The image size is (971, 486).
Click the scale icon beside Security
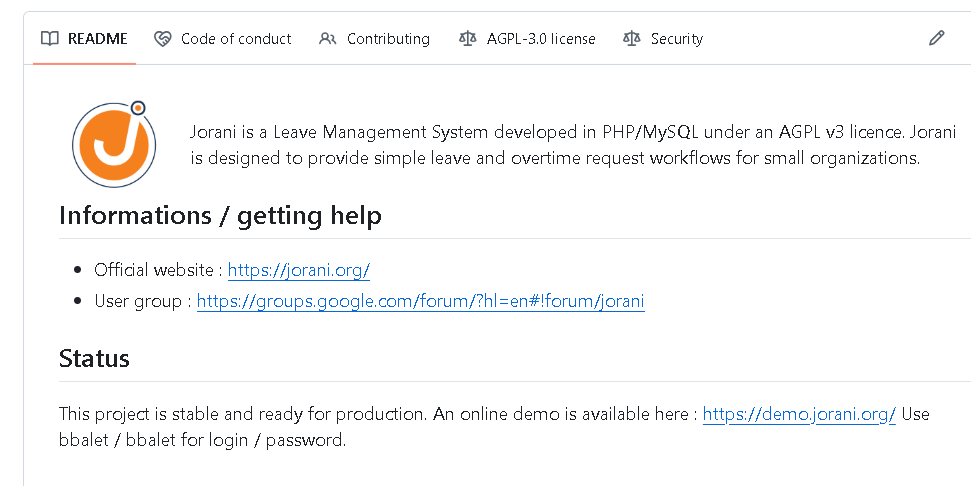(631, 39)
